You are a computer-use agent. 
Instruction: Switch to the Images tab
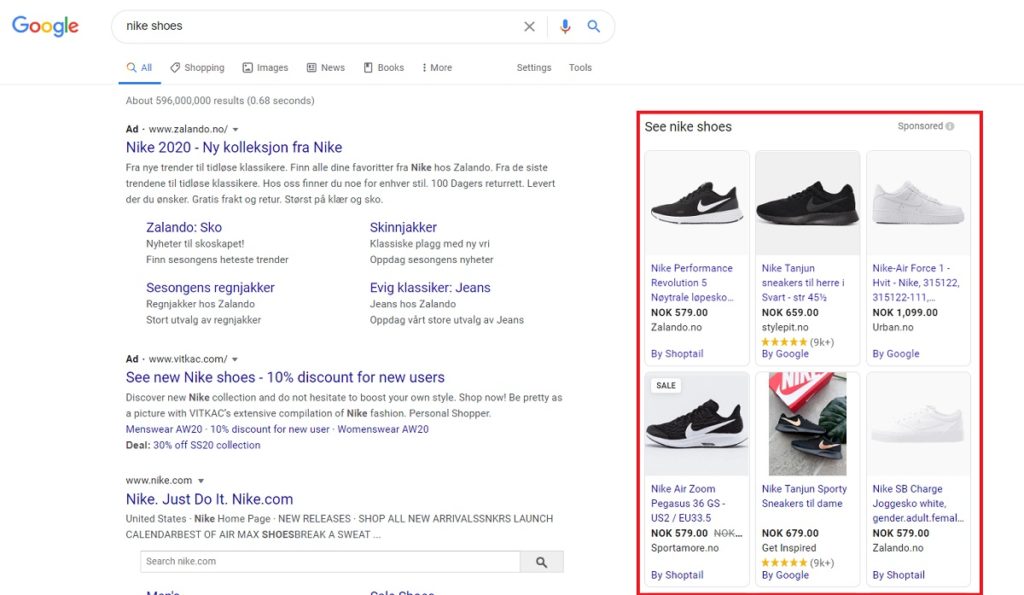click(x=264, y=67)
